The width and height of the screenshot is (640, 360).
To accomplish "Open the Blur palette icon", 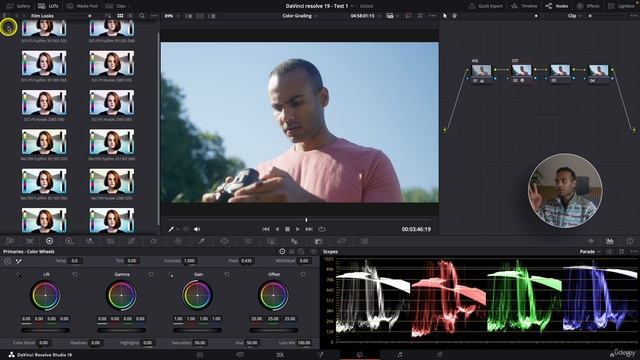I will pos(294,241).
